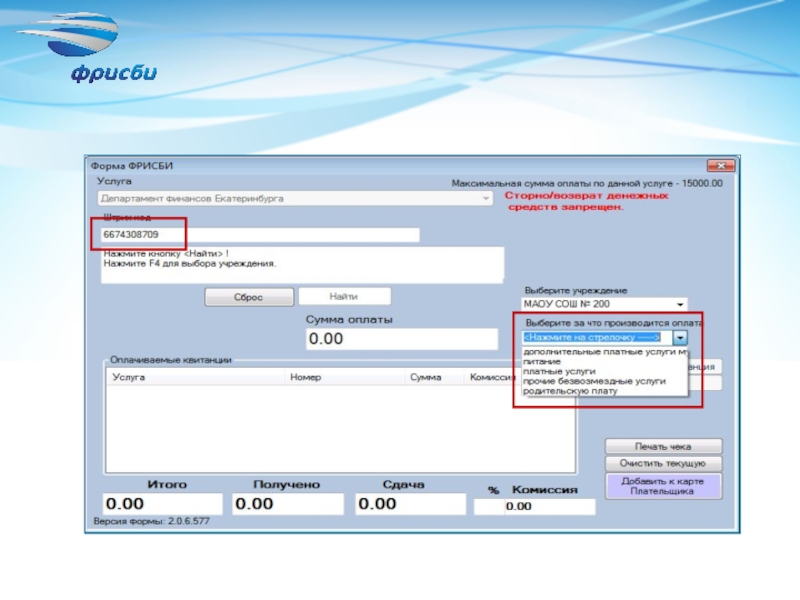Click the commission percent field

(x=489, y=507)
